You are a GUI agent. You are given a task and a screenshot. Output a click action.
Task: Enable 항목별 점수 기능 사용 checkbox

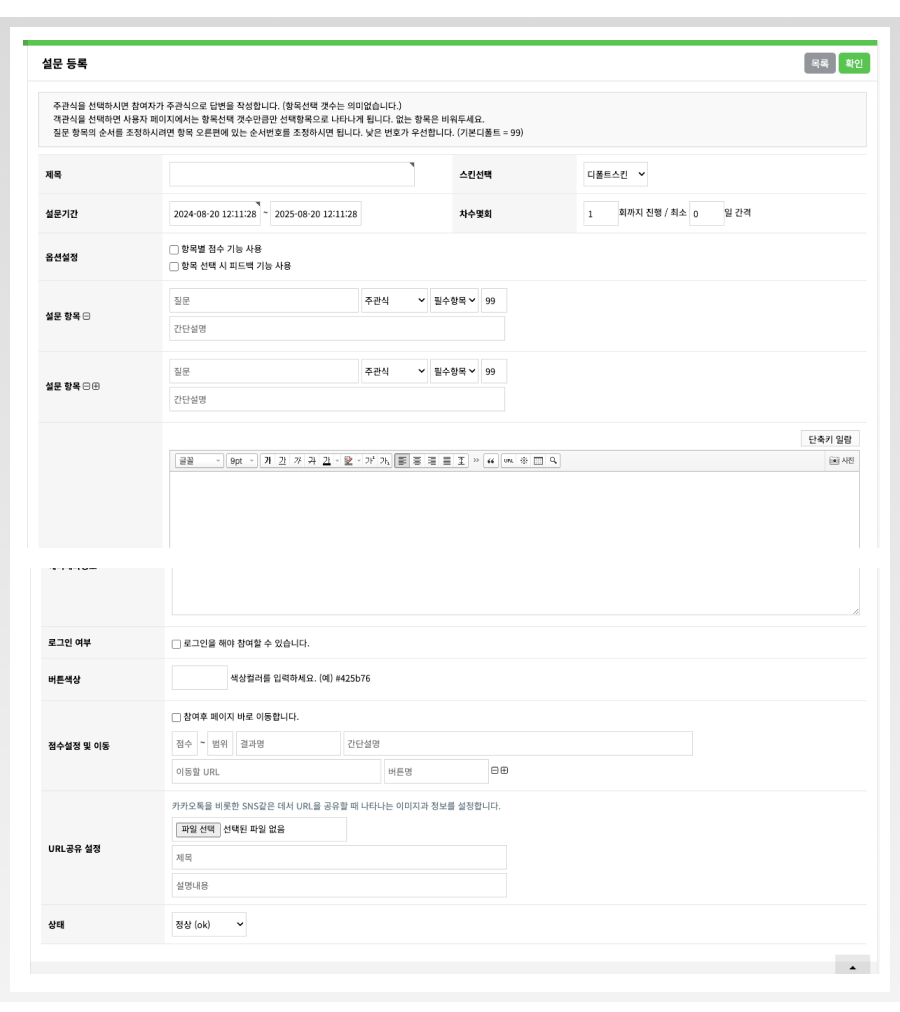click(174, 249)
